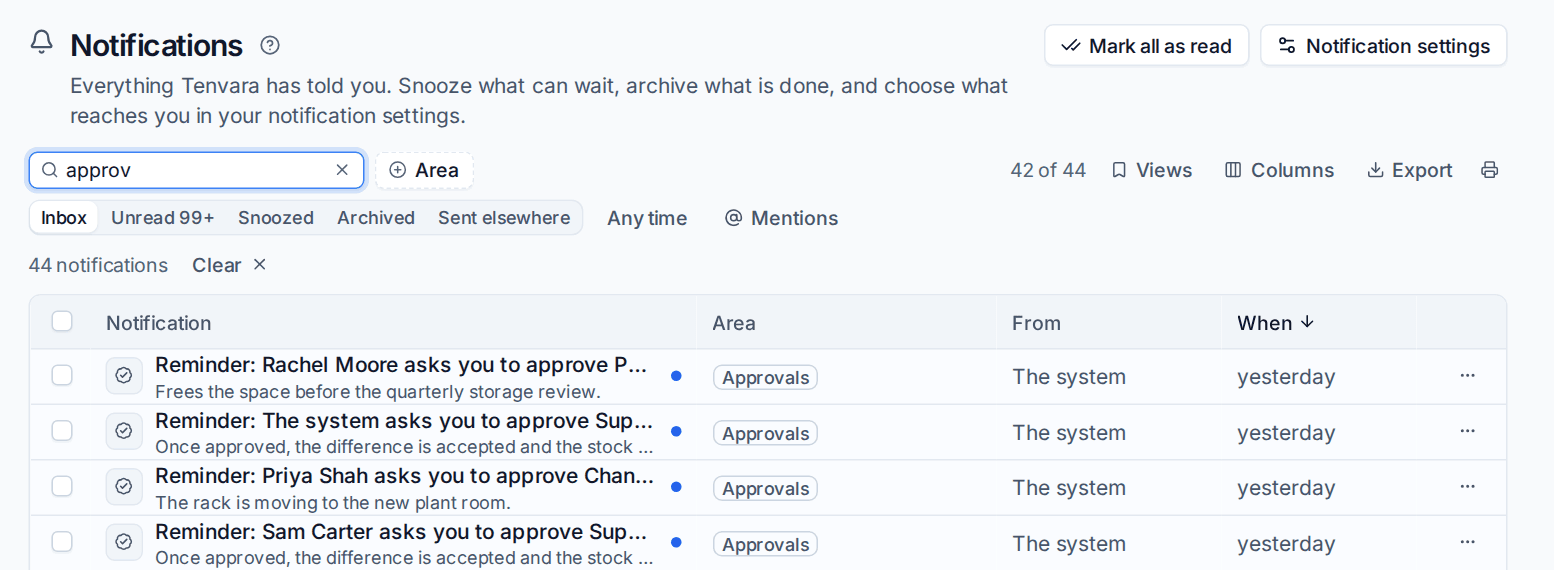
Task: Click the '44 notifications' count text
Action: point(98,265)
